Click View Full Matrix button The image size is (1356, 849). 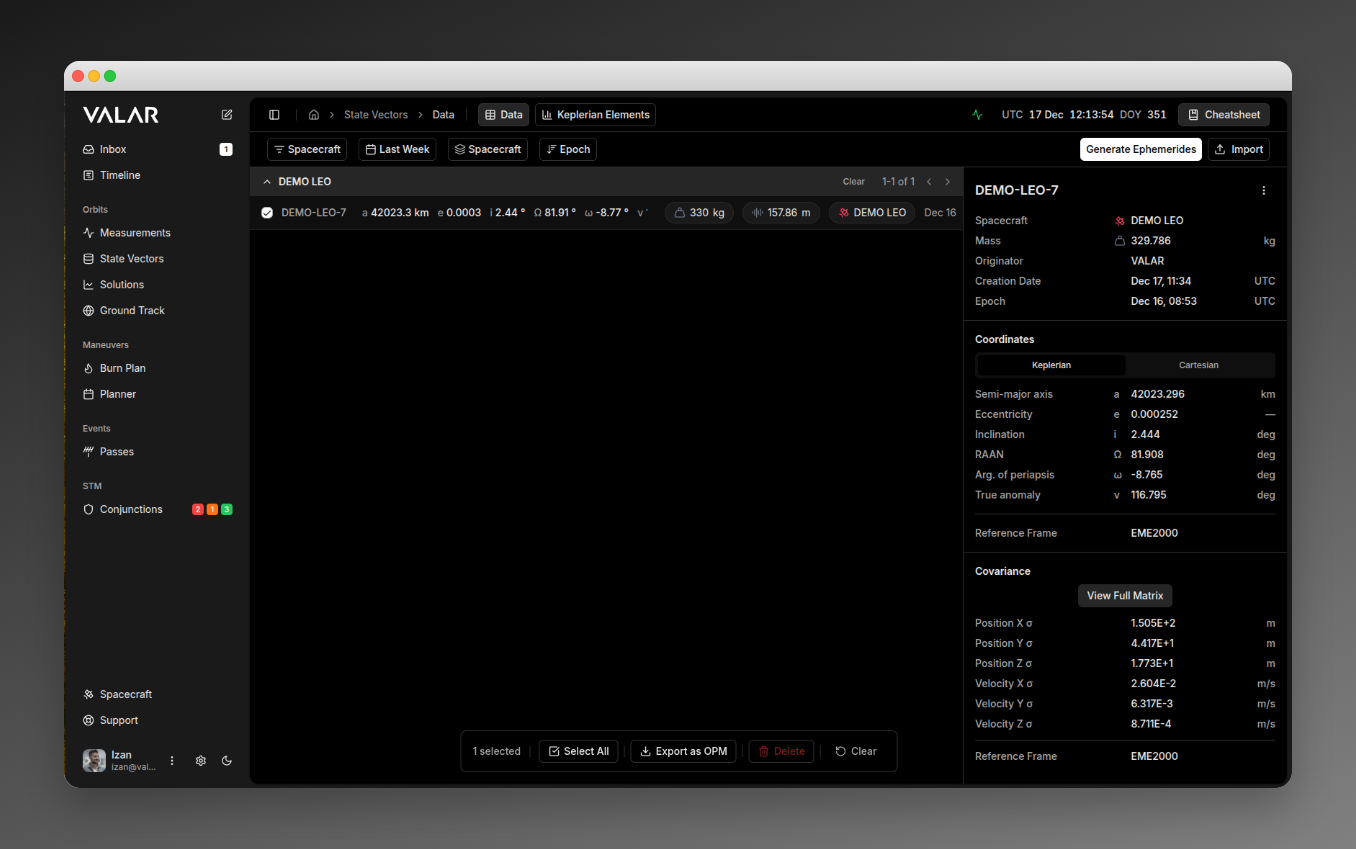[1125, 596]
